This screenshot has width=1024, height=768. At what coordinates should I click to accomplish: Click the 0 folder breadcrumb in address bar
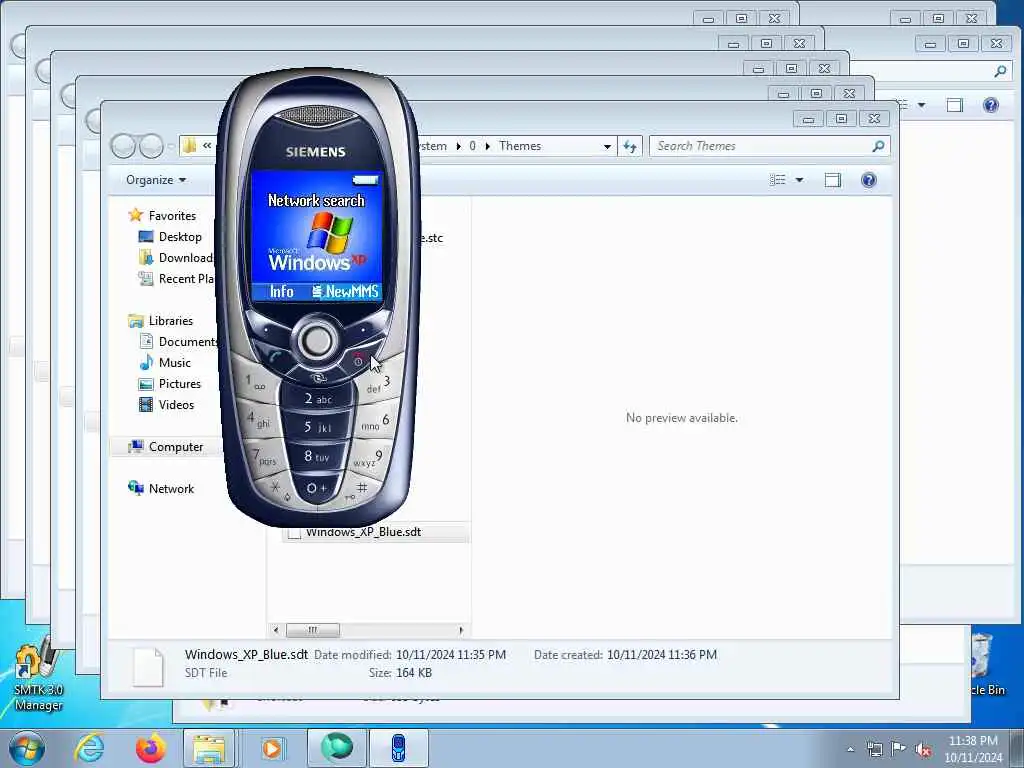click(x=472, y=146)
